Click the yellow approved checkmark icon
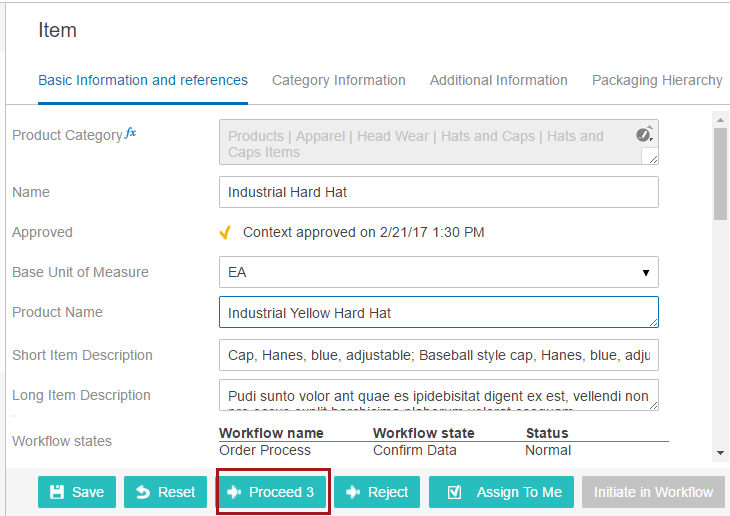This screenshot has width=730, height=516. coord(225,232)
